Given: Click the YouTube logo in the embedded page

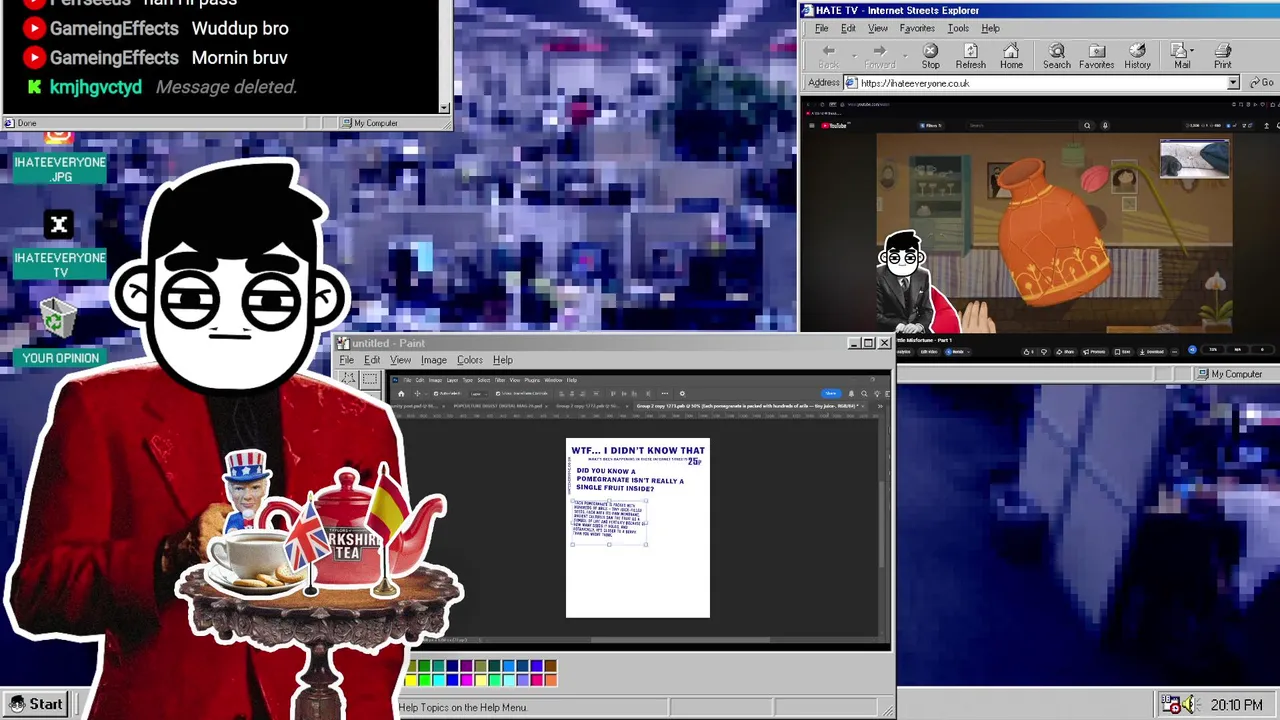Looking at the screenshot, I should coord(834,126).
